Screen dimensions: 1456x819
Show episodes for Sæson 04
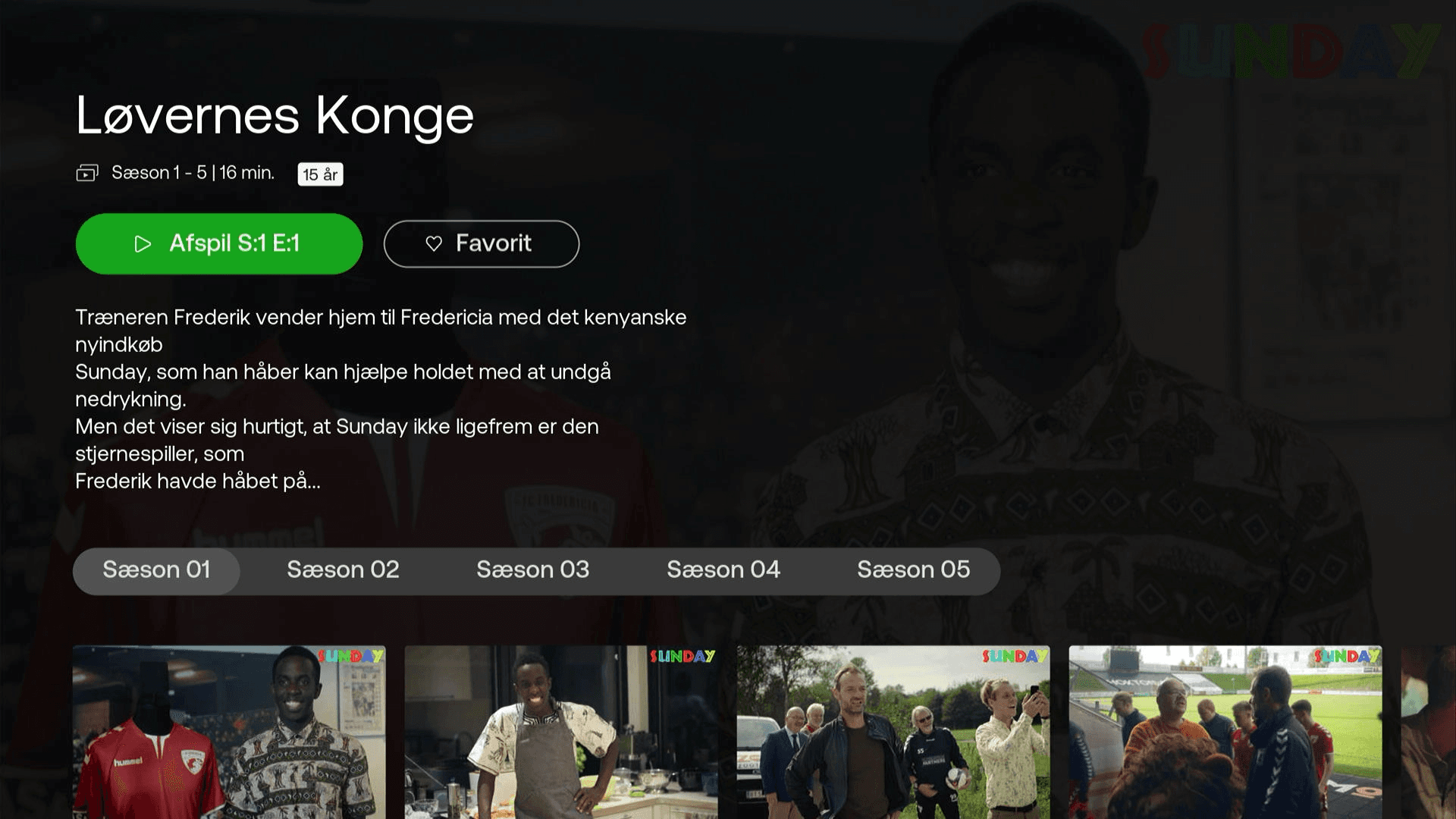723,570
